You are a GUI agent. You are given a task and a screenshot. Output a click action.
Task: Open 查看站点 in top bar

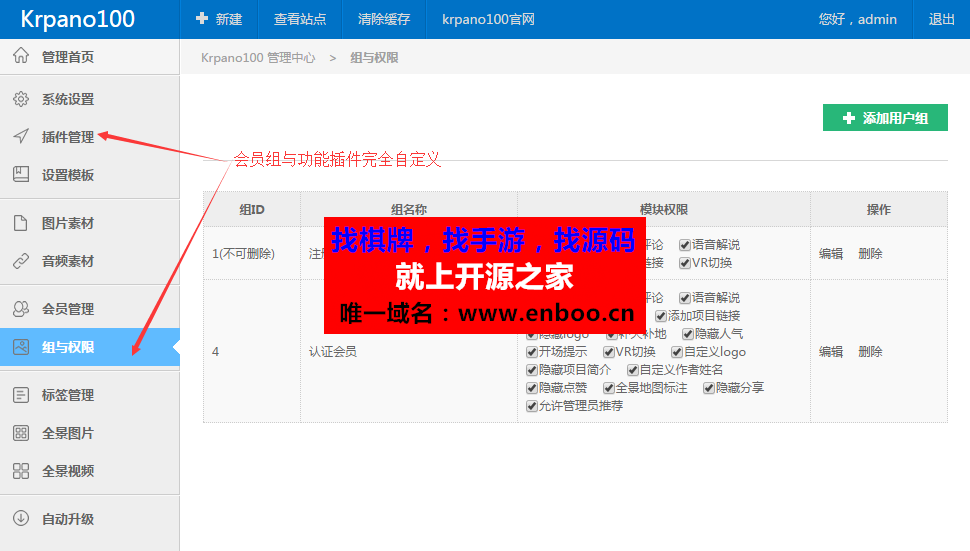point(300,19)
